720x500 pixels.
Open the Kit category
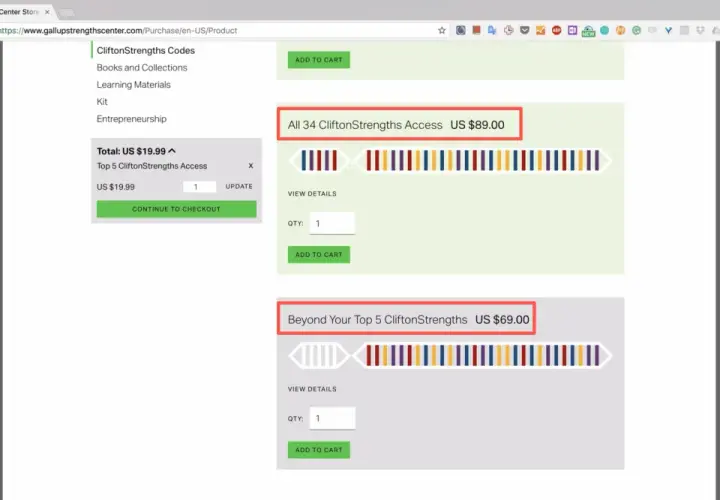pos(102,101)
